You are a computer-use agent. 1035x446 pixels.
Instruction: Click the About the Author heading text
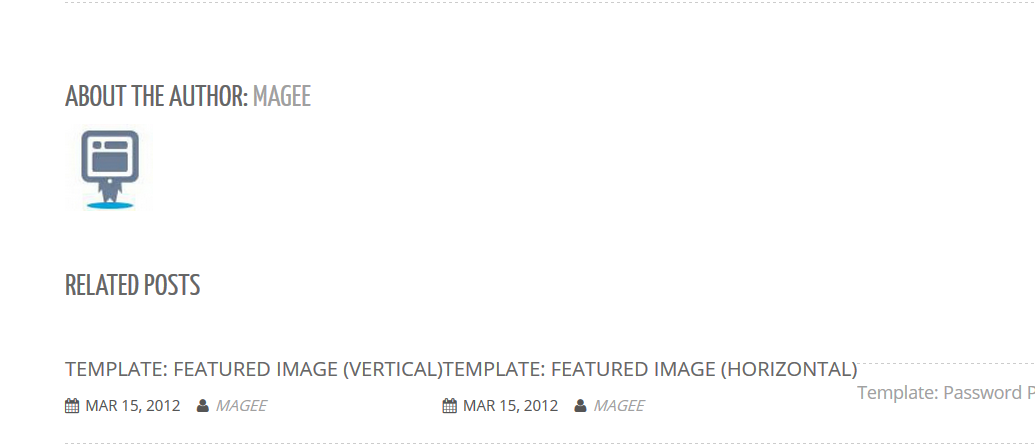(156, 96)
